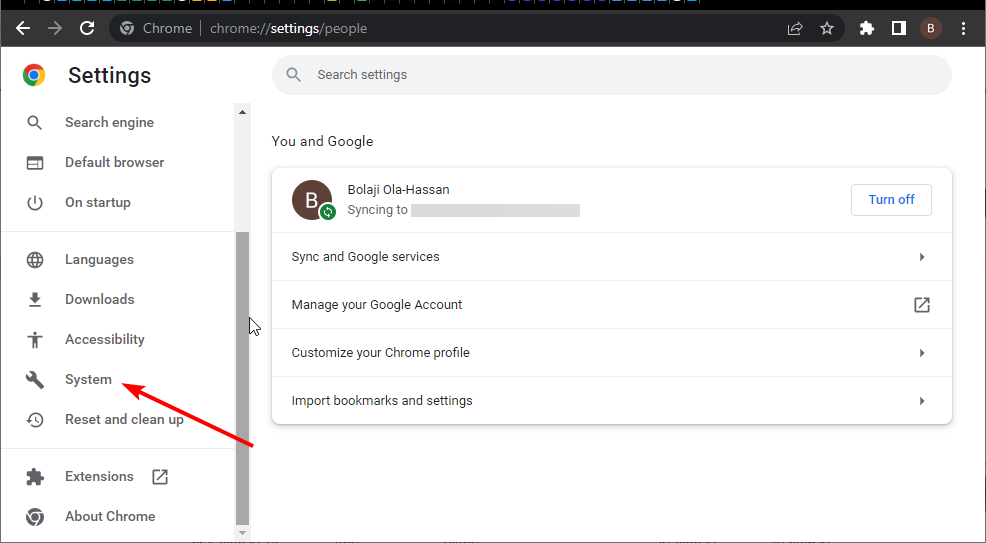Open Extensions link in sidebar
This screenshot has width=986, height=543.
coord(99,476)
